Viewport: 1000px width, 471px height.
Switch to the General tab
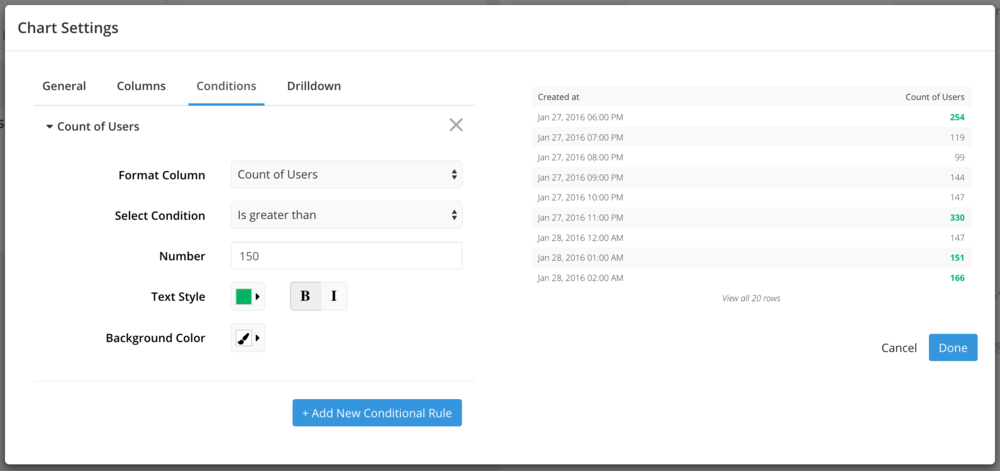click(64, 86)
